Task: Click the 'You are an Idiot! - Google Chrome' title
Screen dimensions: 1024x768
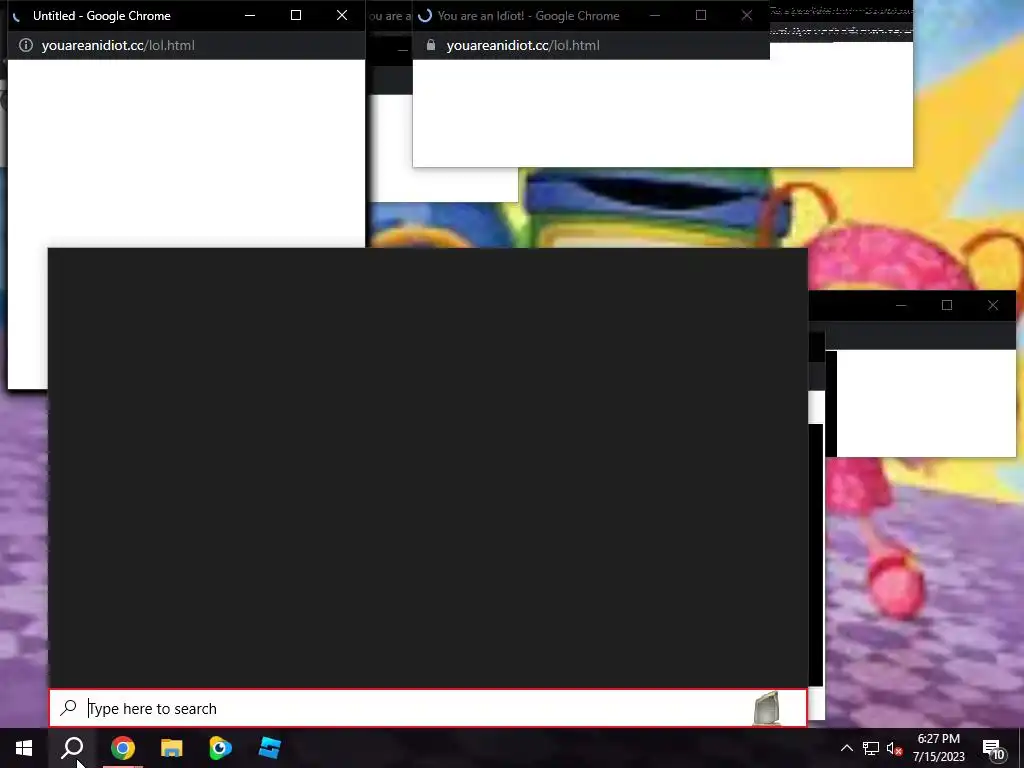Action: (528, 16)
